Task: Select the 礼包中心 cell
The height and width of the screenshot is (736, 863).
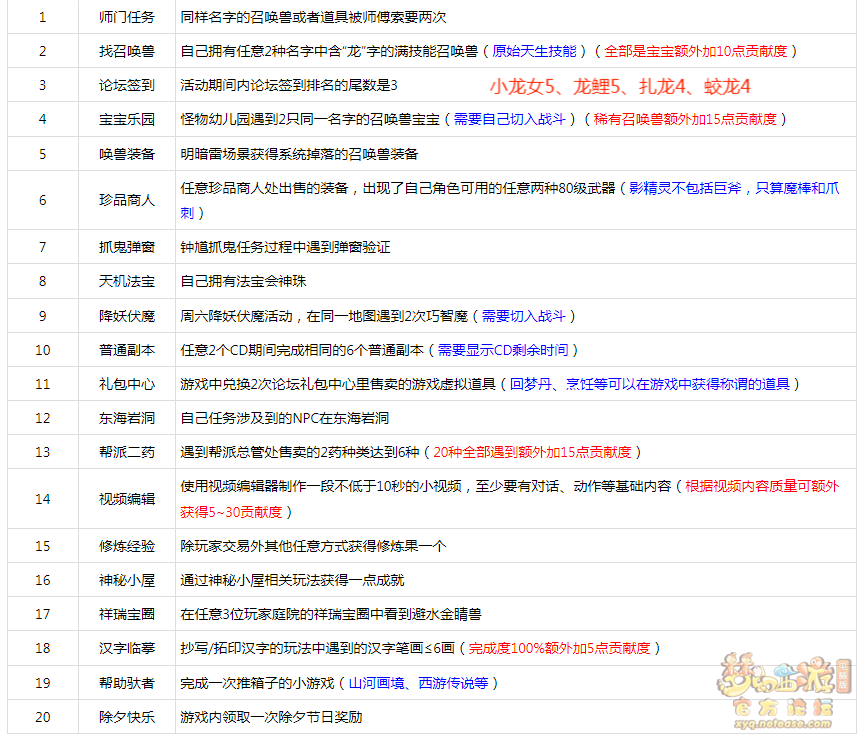Action: pos(127,384)
